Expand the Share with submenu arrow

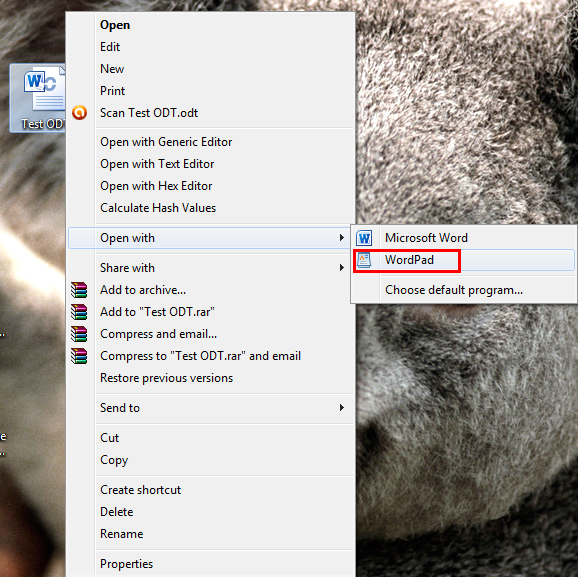[x=342, y=268]
